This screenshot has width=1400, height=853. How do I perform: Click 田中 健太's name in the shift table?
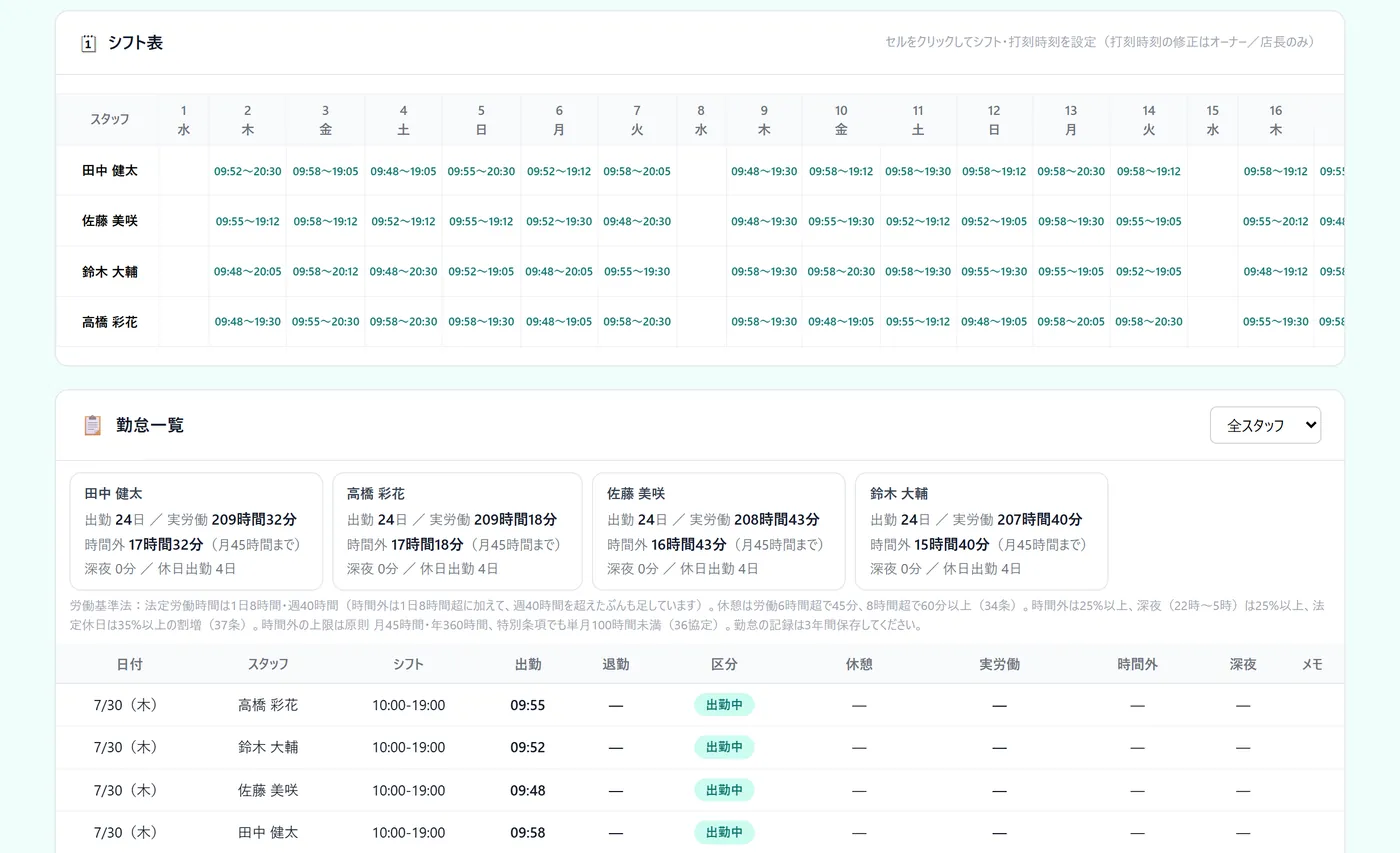pos(110,171)
